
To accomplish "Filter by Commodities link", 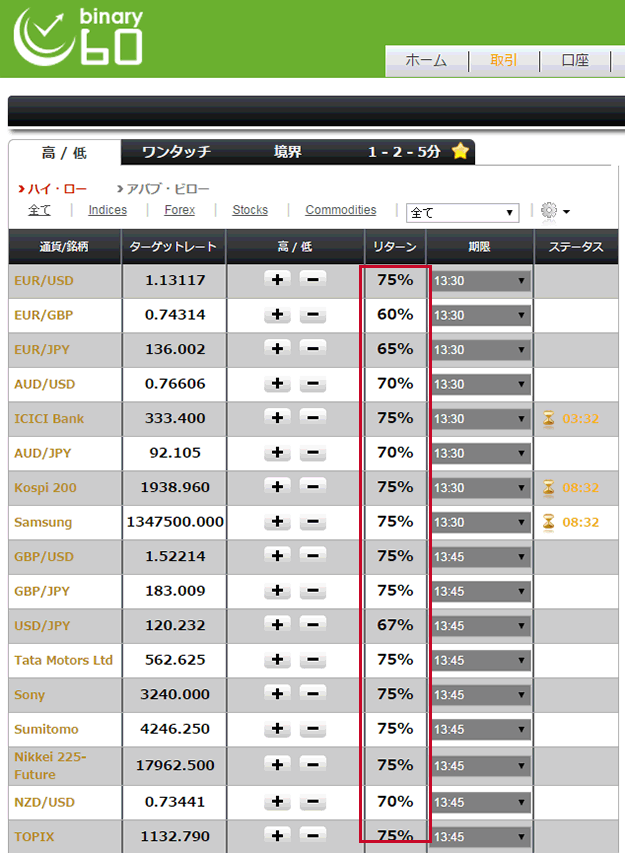I will (x=341, y=210).
